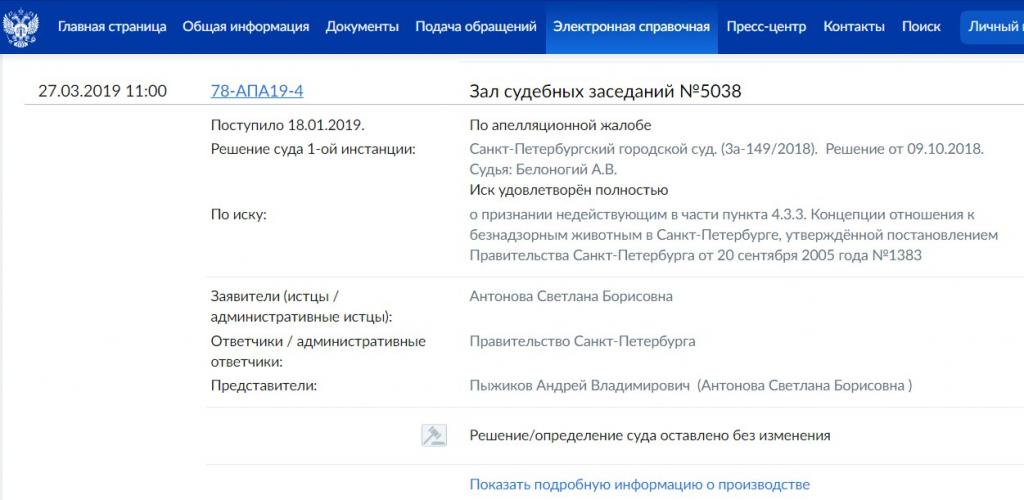Navigate to Подача обращений

point(476,27)
